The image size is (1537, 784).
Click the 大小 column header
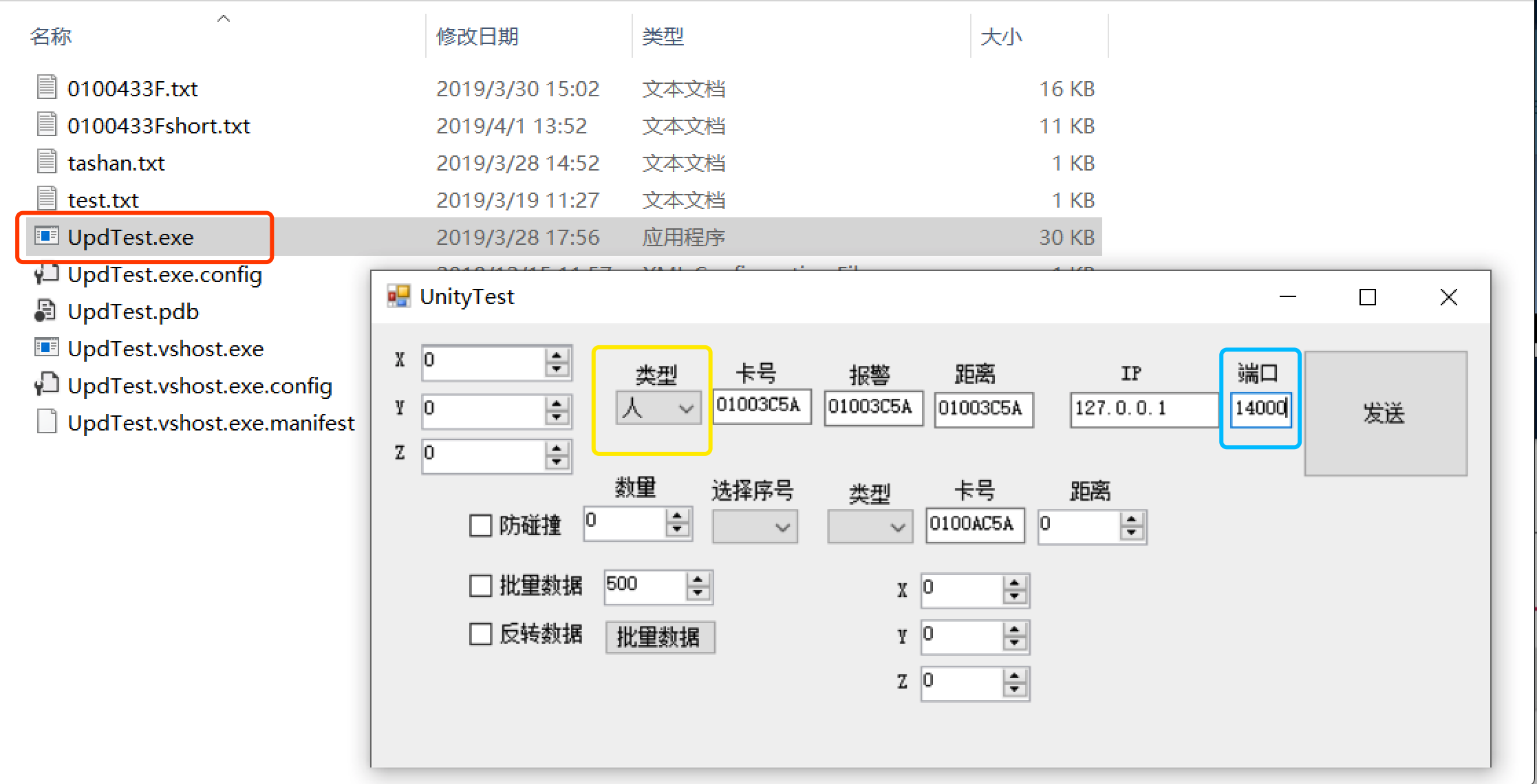pyautogui.click(x=1001, y=36)
